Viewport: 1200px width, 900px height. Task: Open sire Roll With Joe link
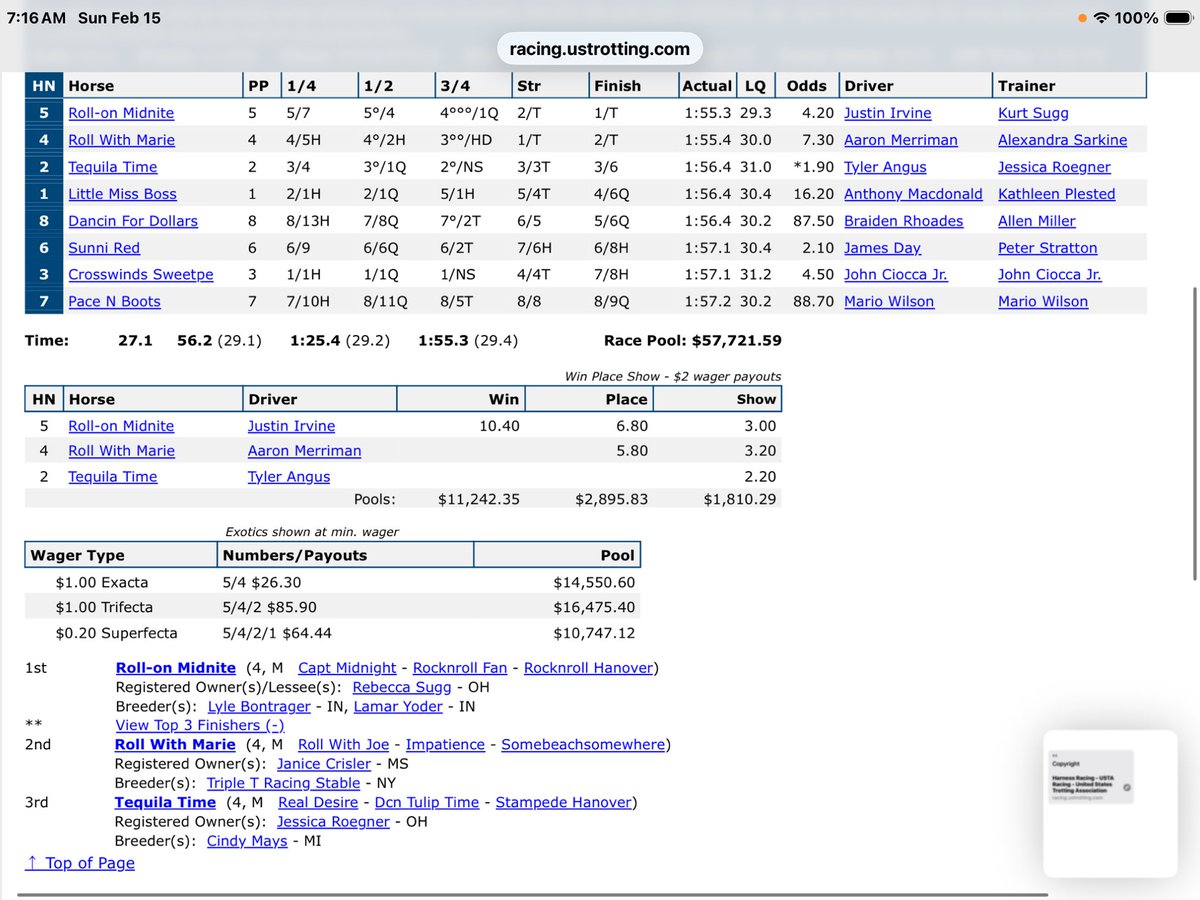point(343,744)
